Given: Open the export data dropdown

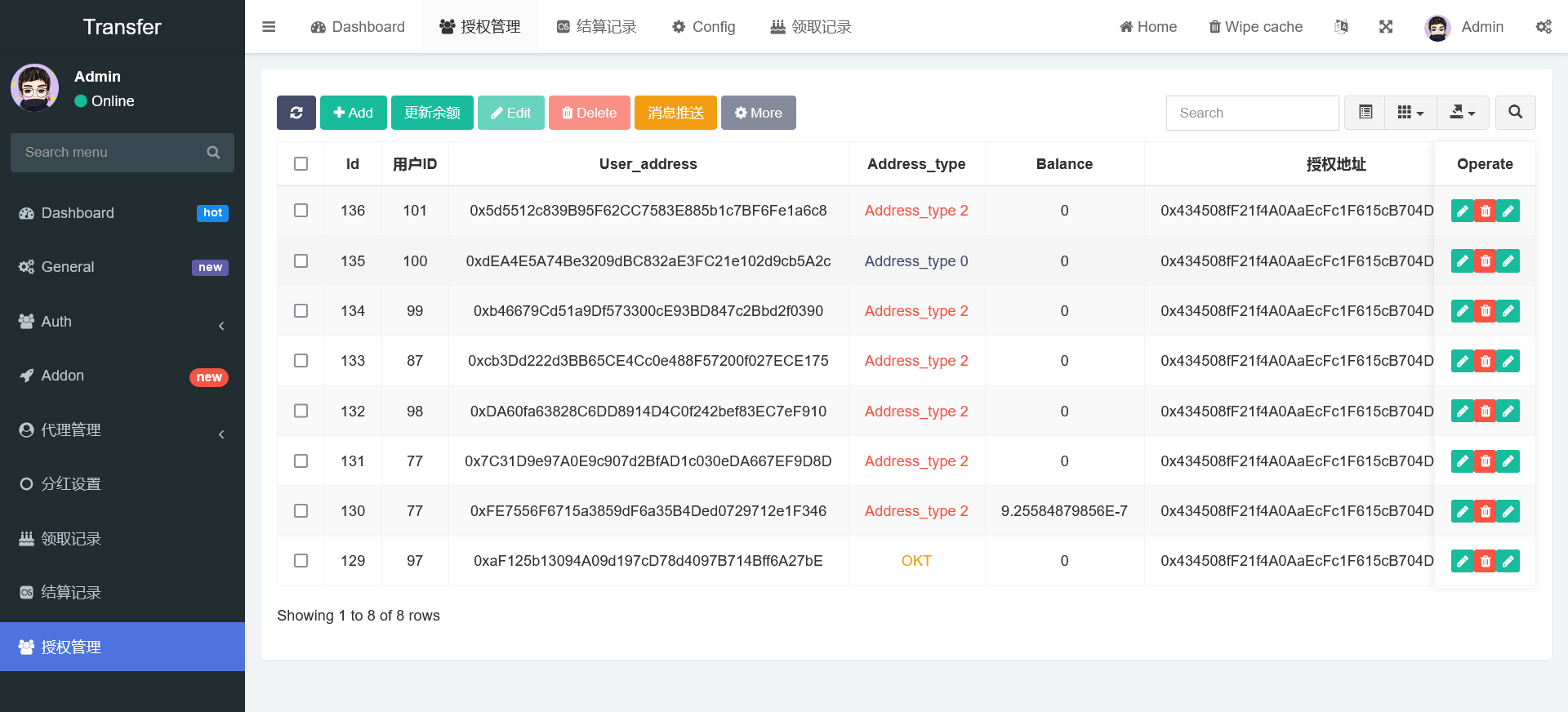Looking at the screenshot, I should coord(1462,113).
